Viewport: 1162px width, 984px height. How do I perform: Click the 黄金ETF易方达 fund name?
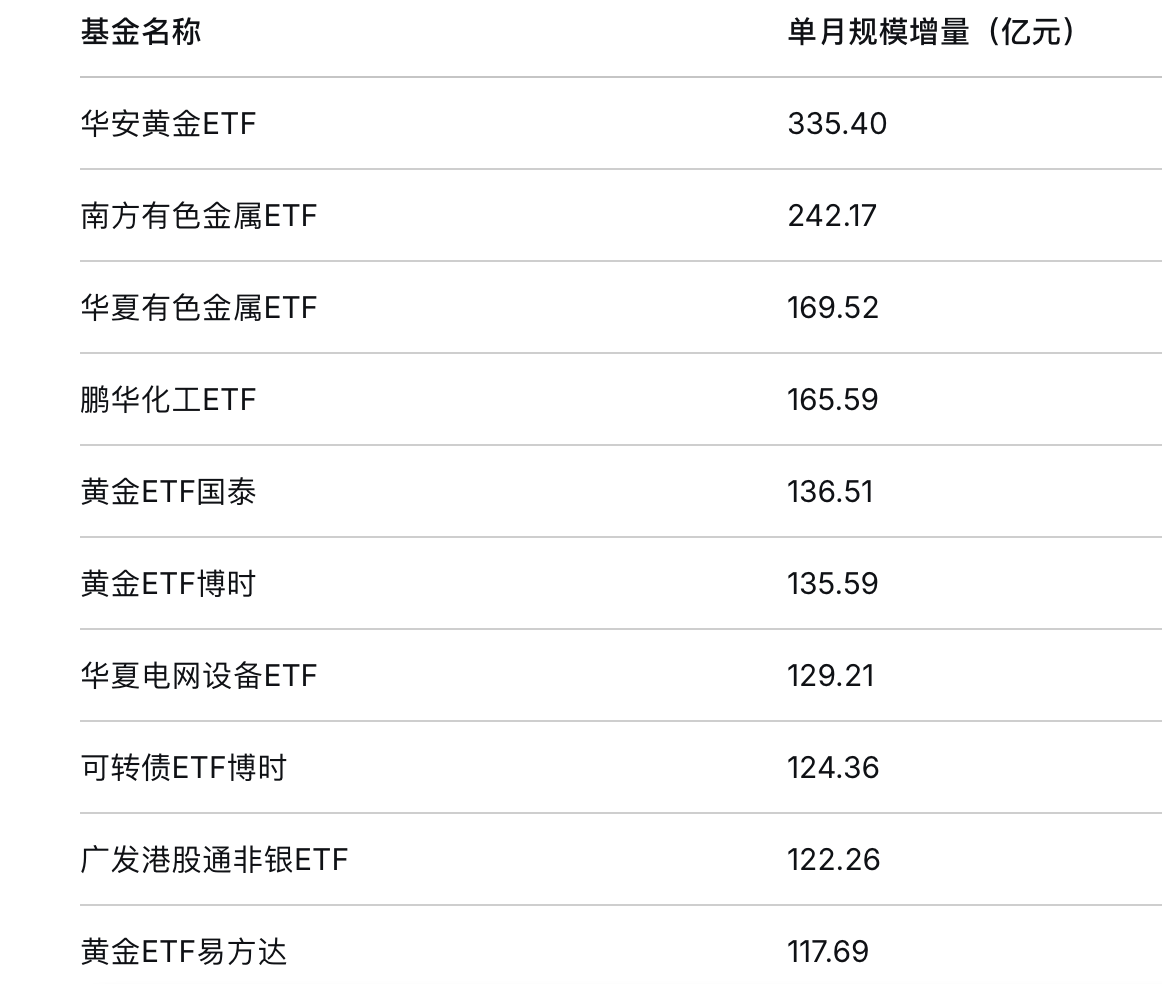tap(183, 952)
